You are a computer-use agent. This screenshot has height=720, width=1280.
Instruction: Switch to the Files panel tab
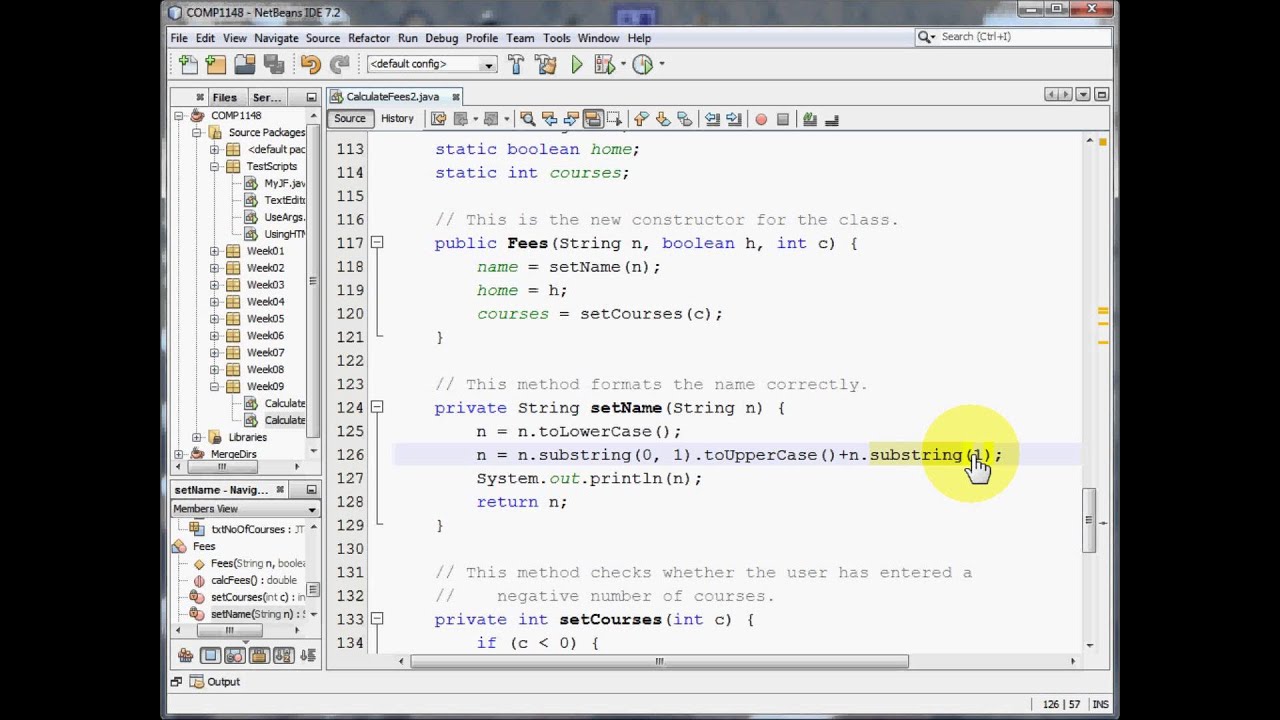tap(224, 97)
